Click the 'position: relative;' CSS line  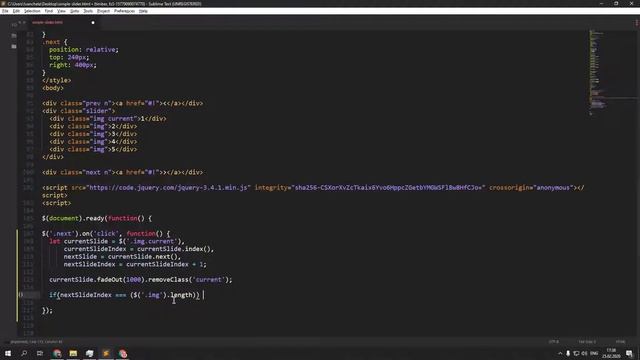point(84,50)
